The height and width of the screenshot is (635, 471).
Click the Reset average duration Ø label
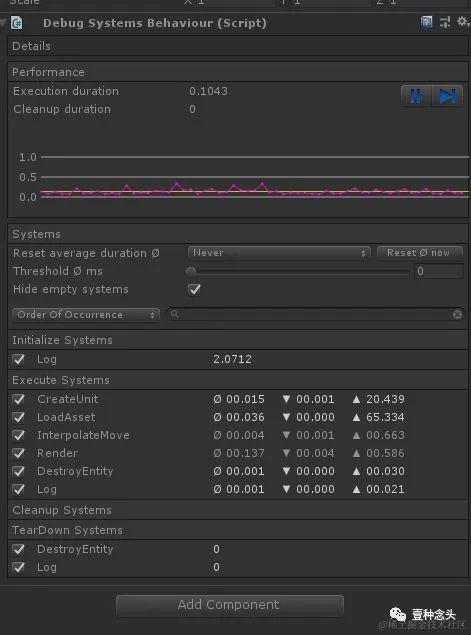[86, 253]
